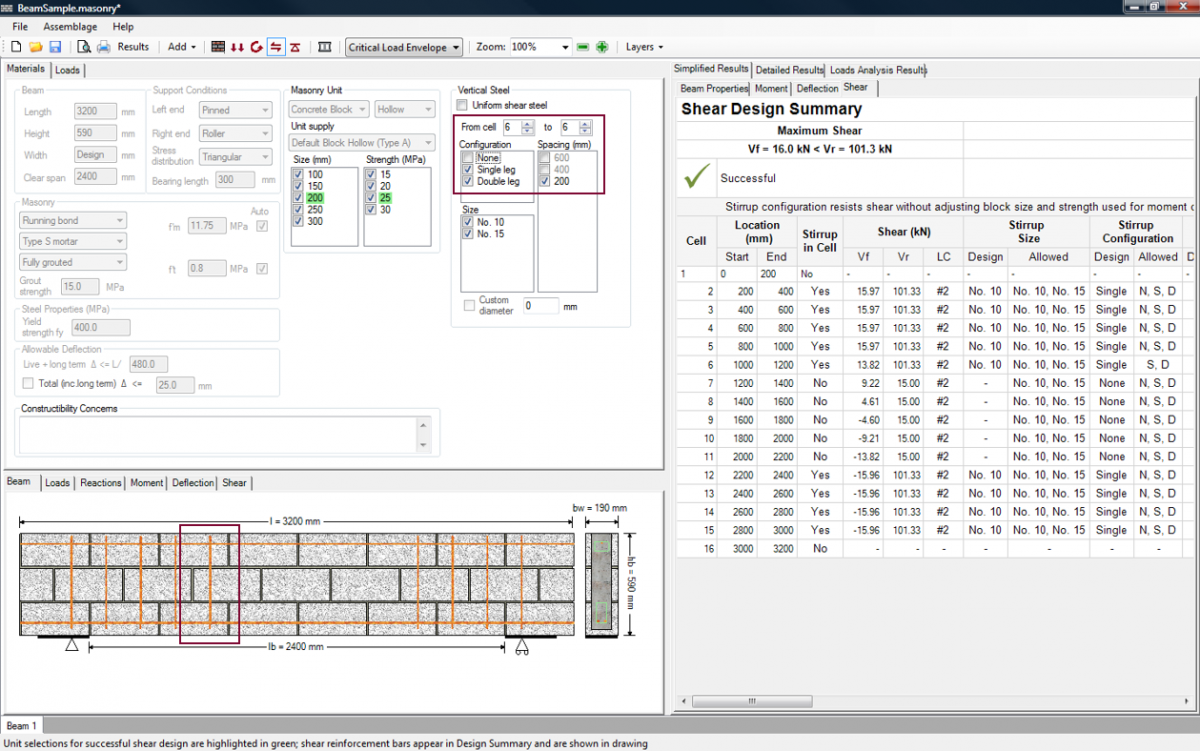
Task: Uncheck the No. 15 stirrup size
Action: (x=468, y=234)
